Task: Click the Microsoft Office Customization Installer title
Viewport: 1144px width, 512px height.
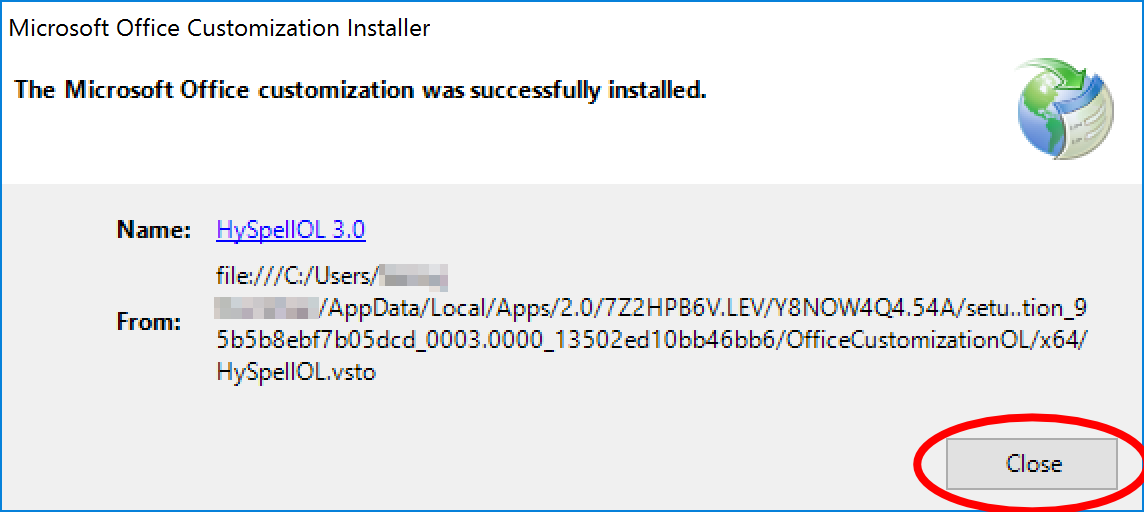Action: [219, 28]
